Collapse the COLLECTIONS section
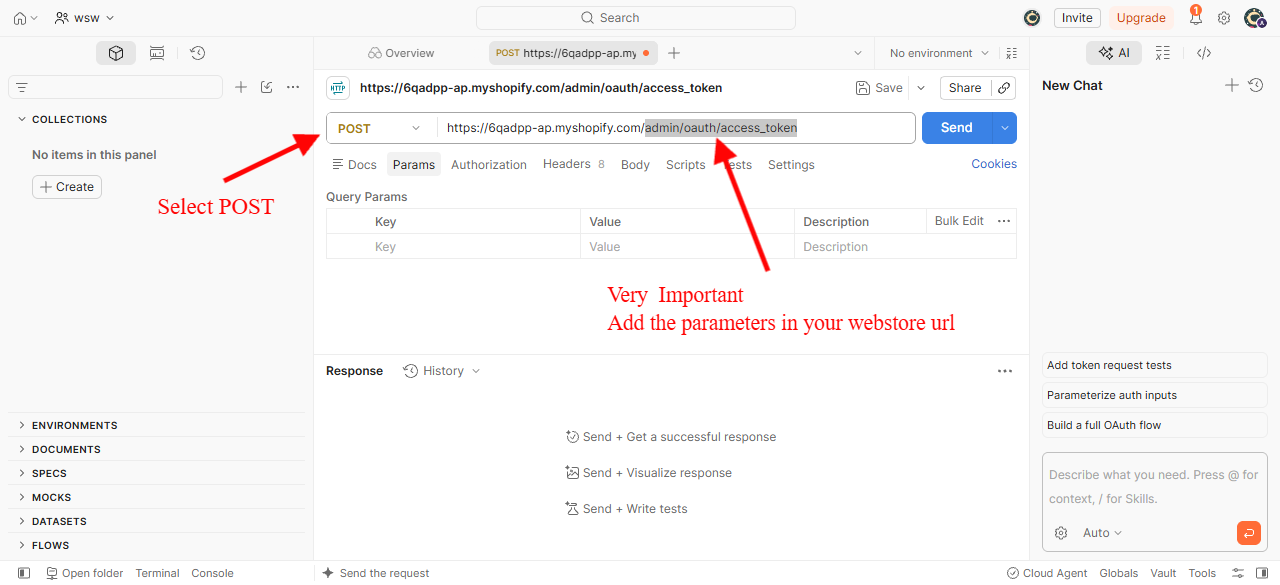This screenshot has width=1280, height=585. [x=22, y=119]
